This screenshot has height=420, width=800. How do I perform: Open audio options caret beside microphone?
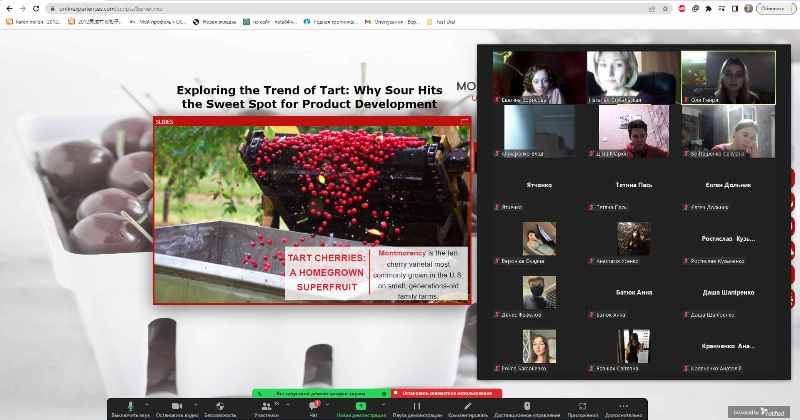(x=147, y=405)
